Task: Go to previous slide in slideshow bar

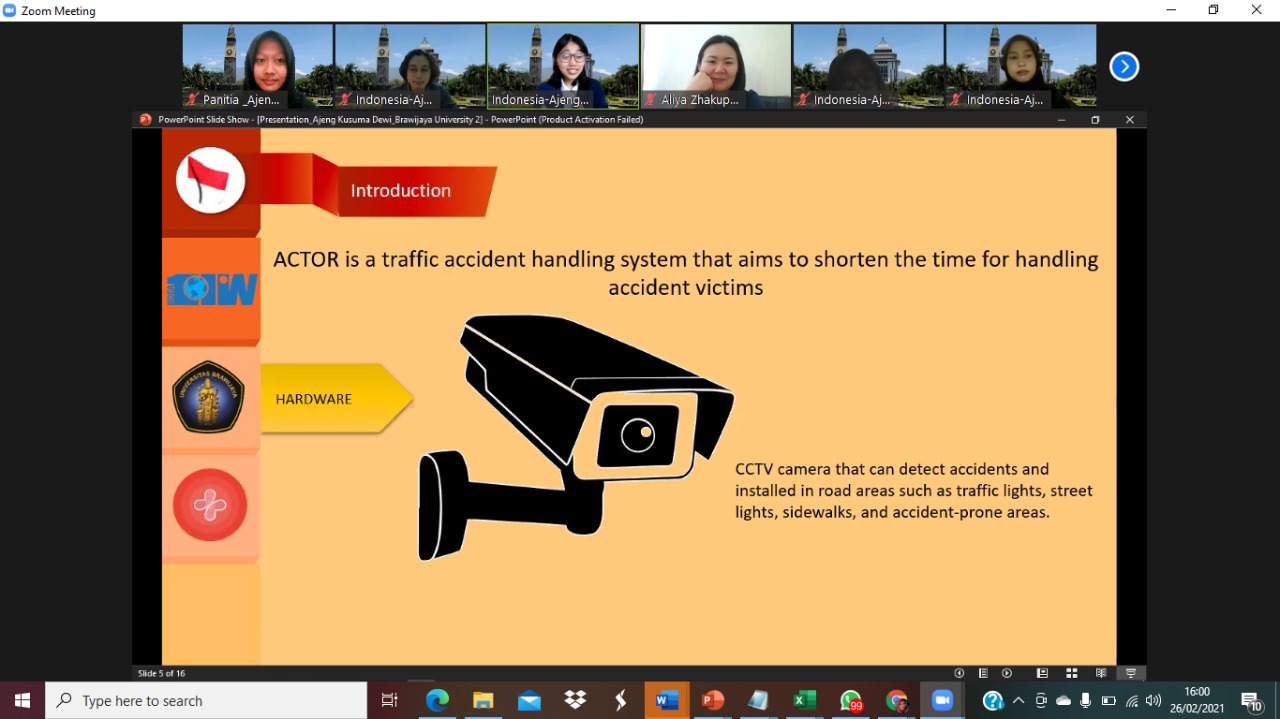Action: tap(959, 673)
